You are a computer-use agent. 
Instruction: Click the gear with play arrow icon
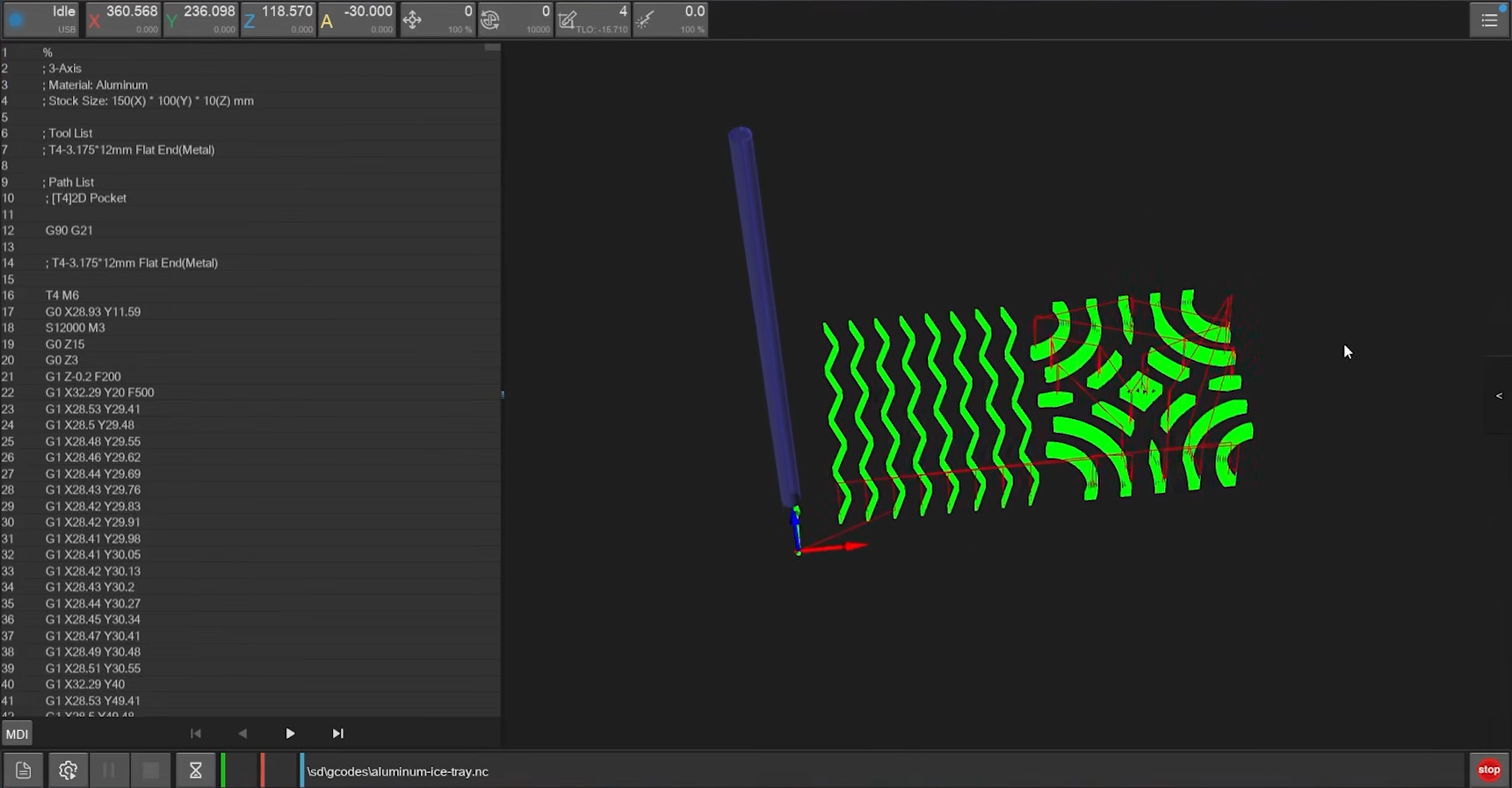[68, 770]
